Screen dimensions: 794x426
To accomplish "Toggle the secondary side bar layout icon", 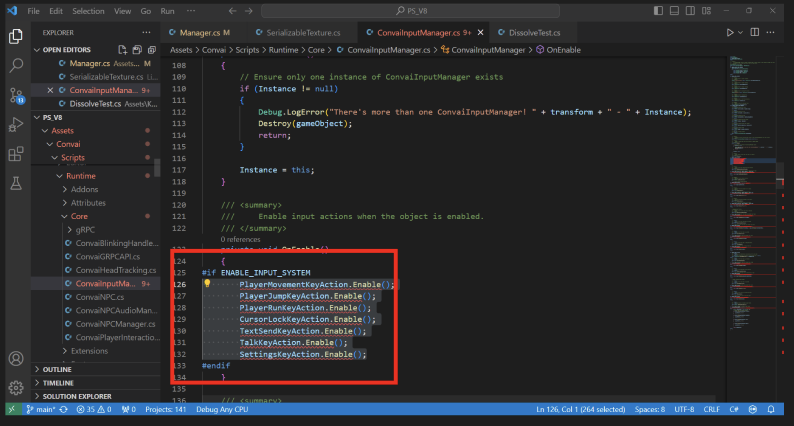I will coord(690,11).
